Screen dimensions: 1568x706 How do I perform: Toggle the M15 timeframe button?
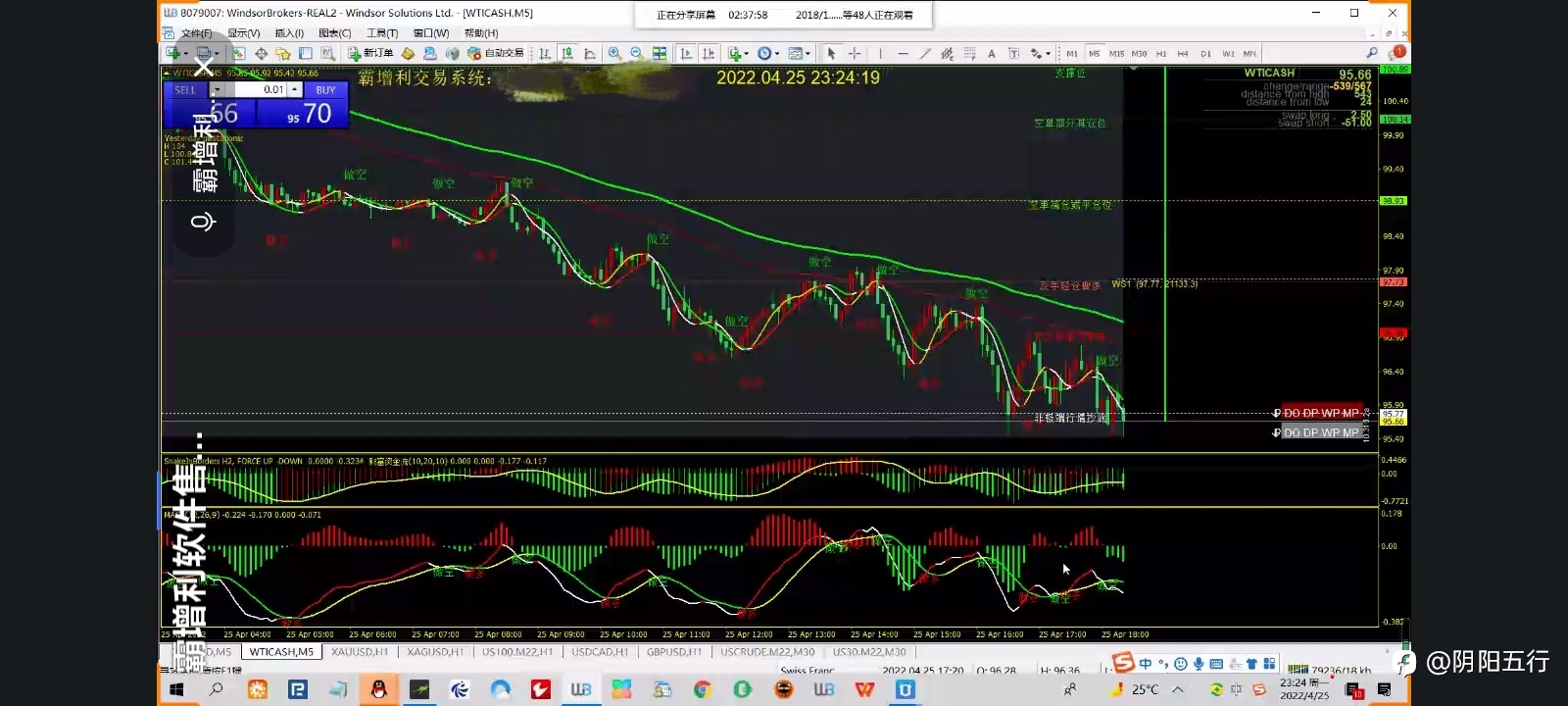coord(1116,54)
